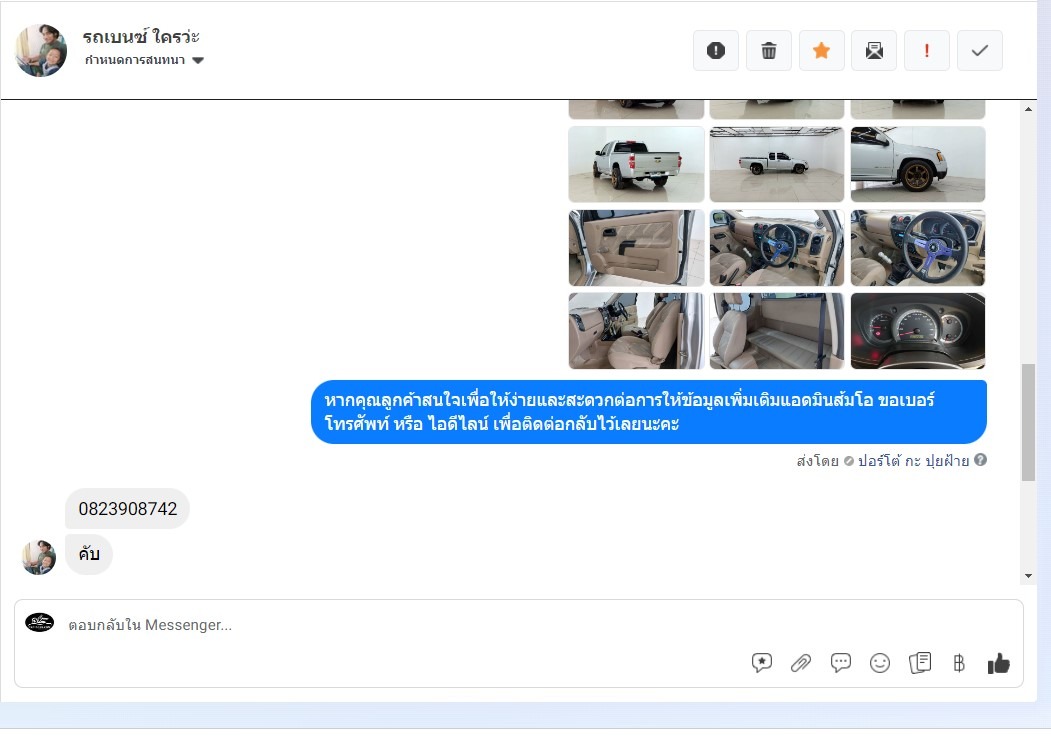Open wide dashboard with steering wheel photo
Image resolution: width=1051 pixels, height=749 pixels.
tap(777, 247)
